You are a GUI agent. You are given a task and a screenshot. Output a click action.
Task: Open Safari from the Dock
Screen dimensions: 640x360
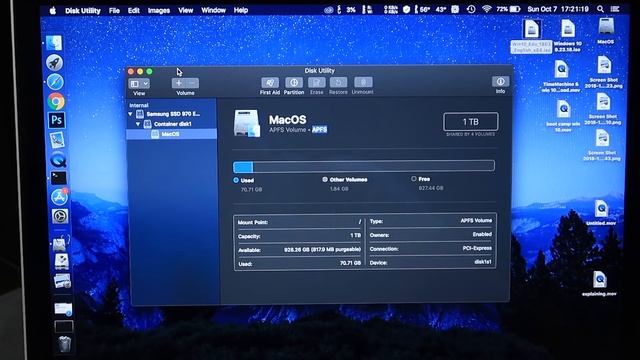tap(55, 82)
